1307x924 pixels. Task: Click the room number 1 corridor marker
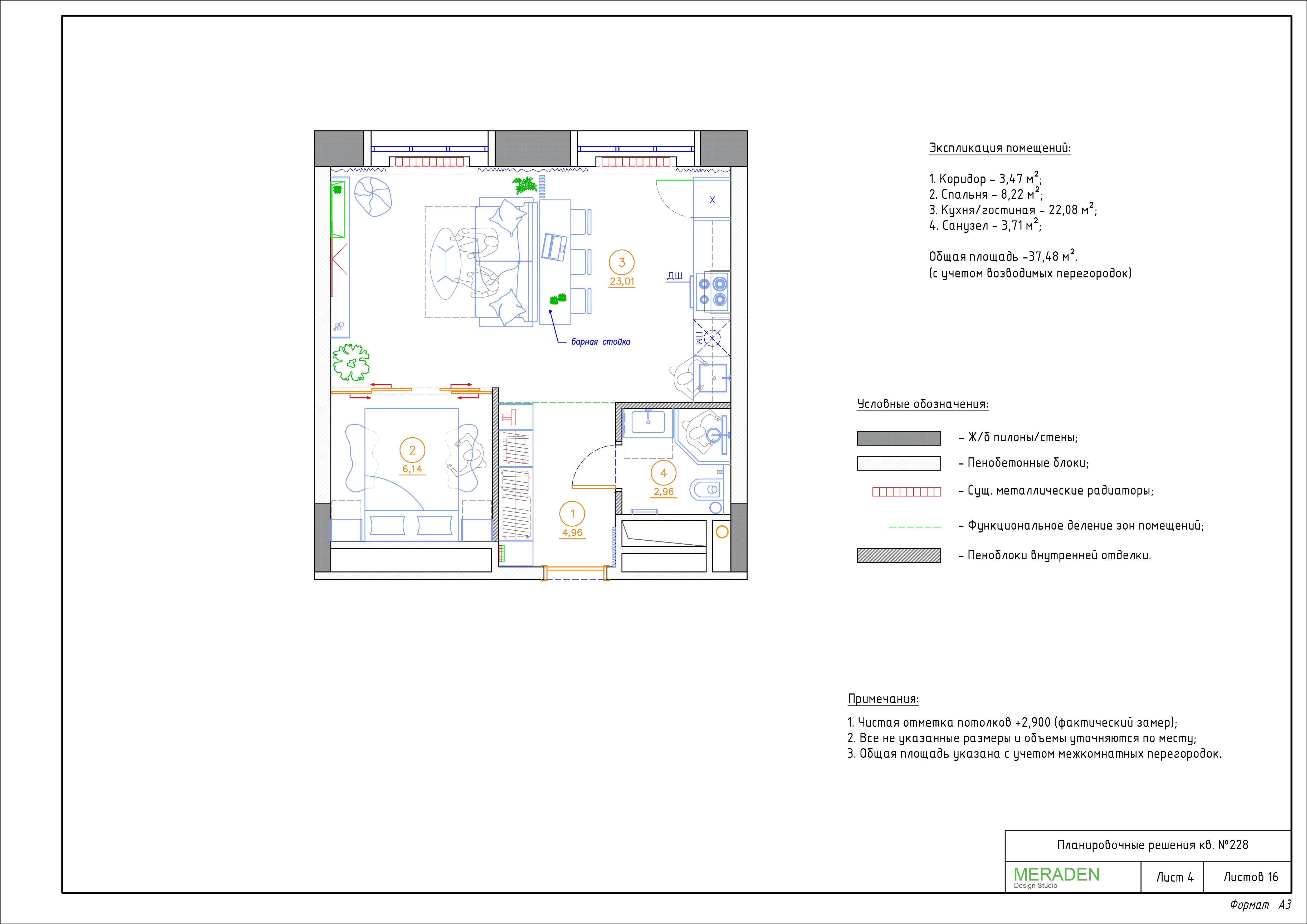[572, 514]
